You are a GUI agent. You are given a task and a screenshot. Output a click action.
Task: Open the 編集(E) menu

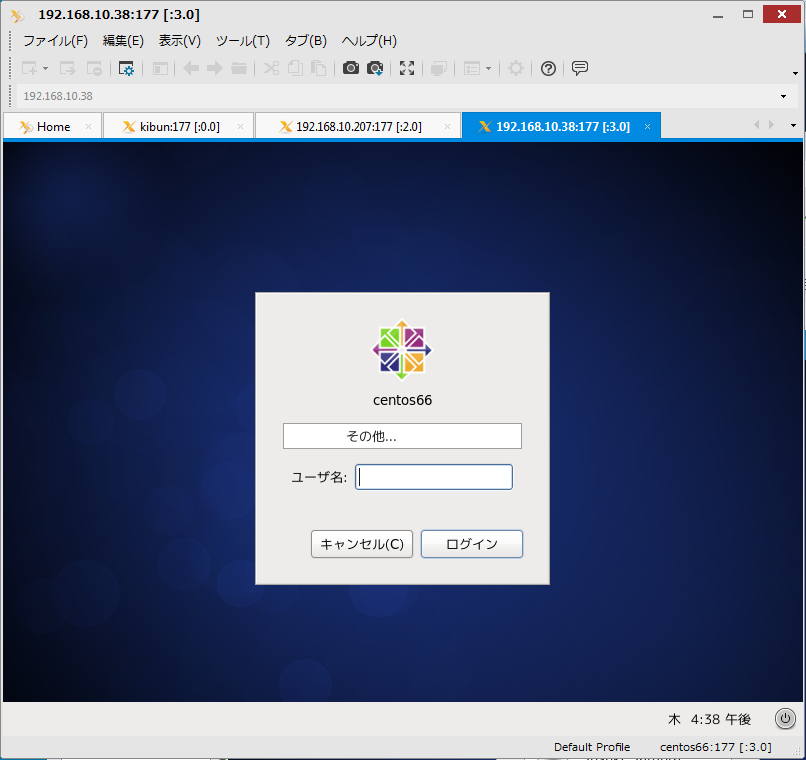coord(123,41)
